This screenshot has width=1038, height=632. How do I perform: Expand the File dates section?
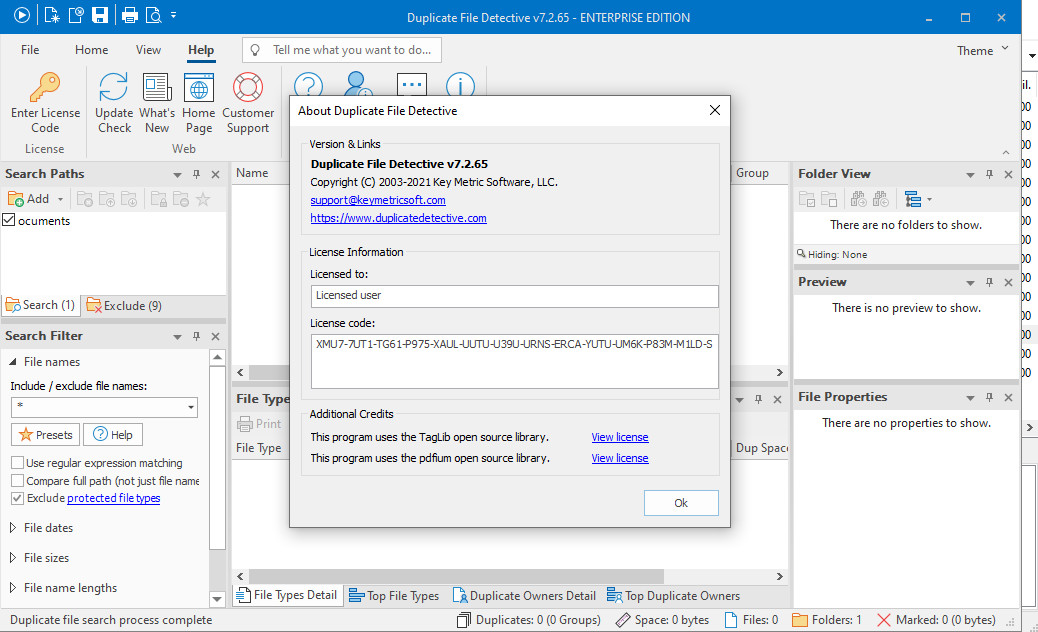(13, 527)
